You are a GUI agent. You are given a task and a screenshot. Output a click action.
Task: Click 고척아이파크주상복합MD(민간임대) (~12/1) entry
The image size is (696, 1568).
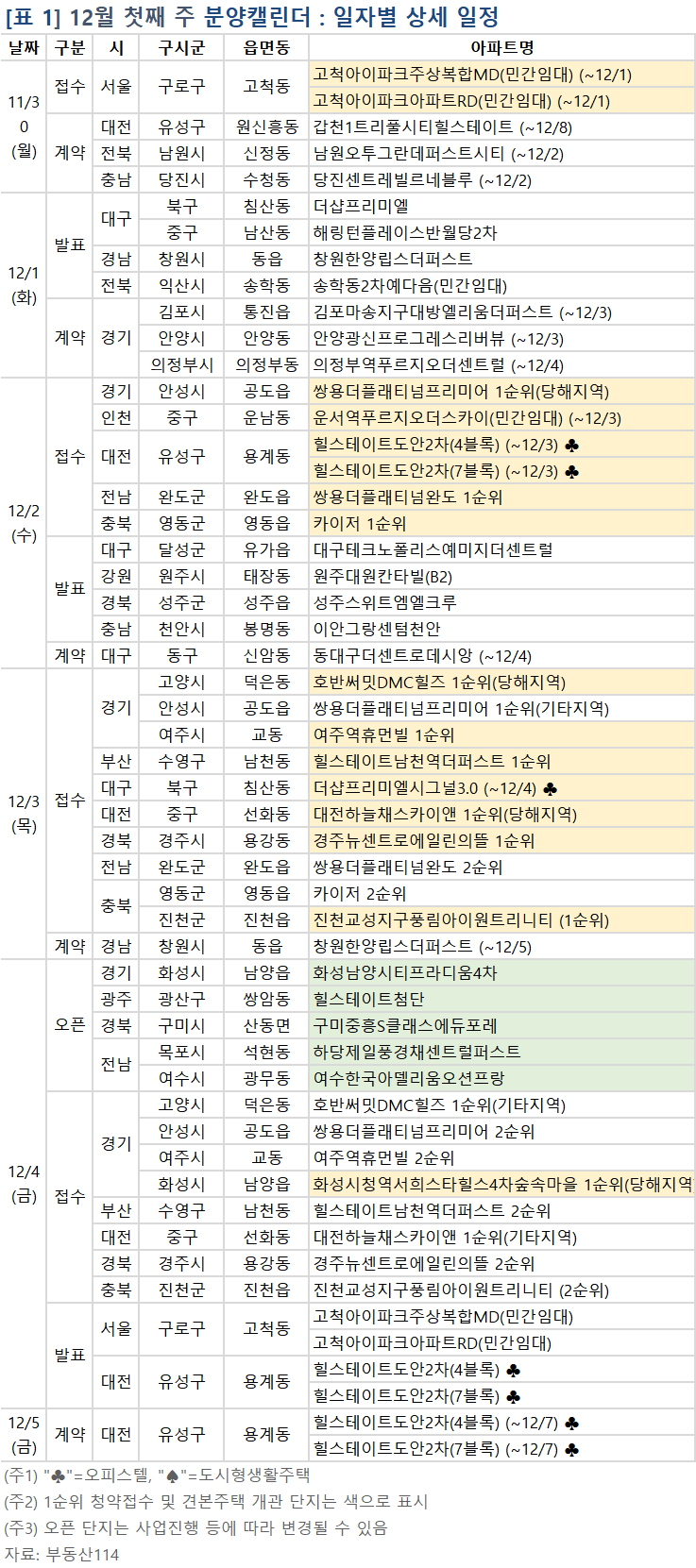click(472, 75)
